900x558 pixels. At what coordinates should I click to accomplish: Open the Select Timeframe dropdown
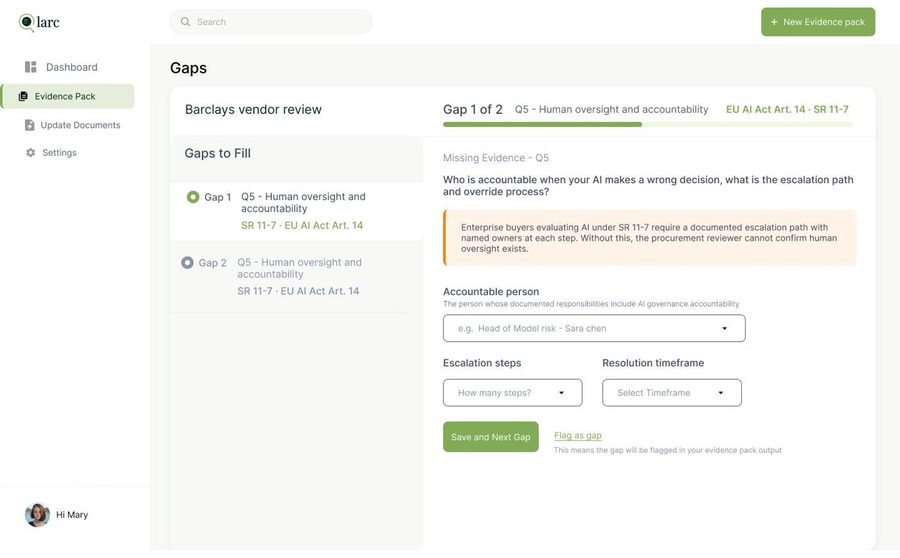pos(672,393)
